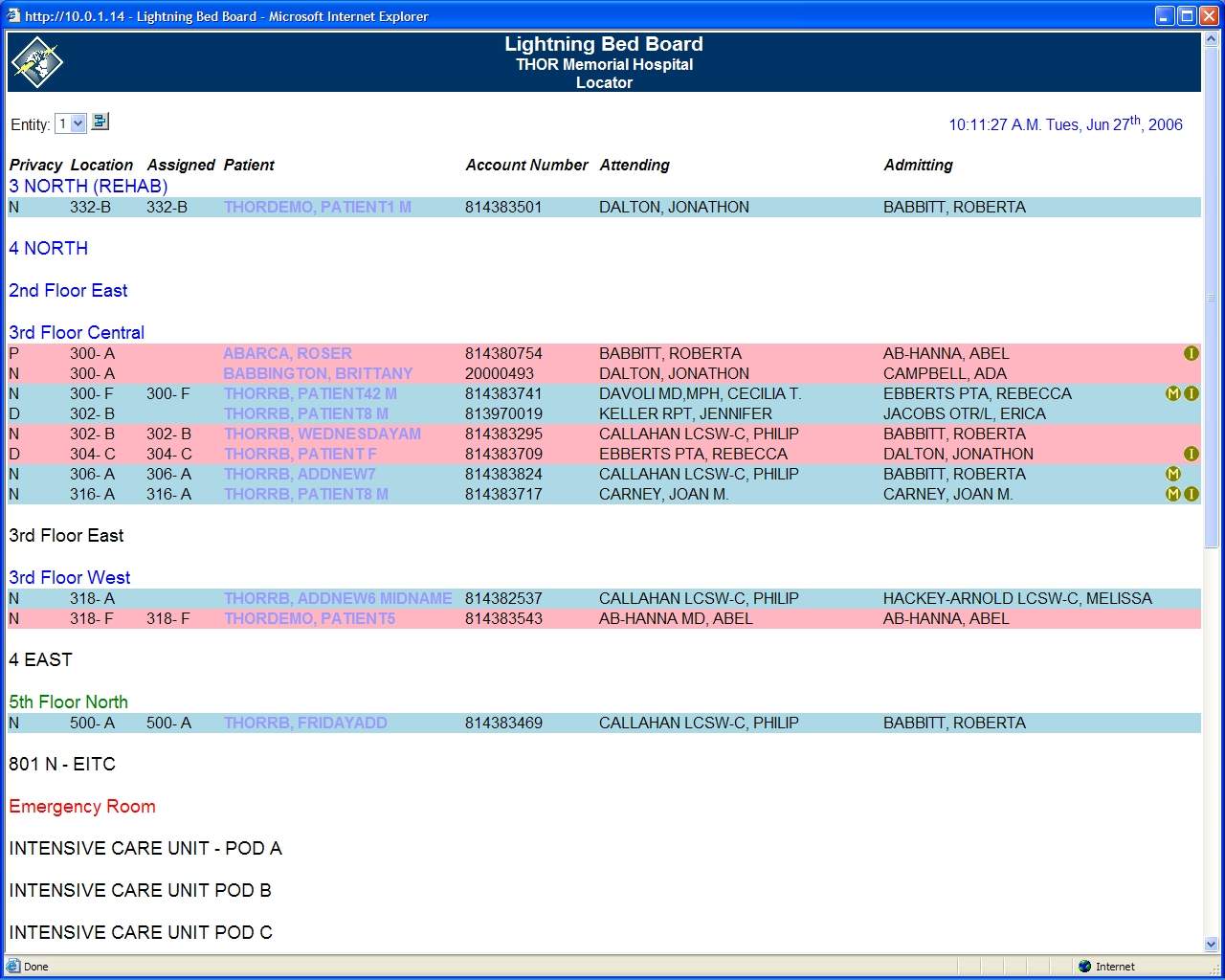Screen dimensions: 1225x980
Task: Click the vertical scrollbar up arrow
Action: click(1211, 39)
